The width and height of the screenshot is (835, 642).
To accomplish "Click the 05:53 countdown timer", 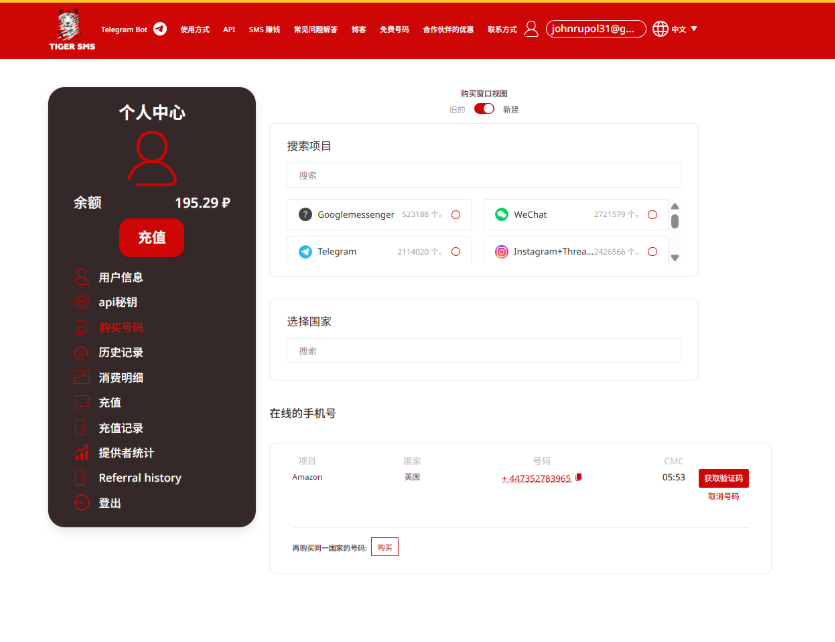I will pos(674,477).
